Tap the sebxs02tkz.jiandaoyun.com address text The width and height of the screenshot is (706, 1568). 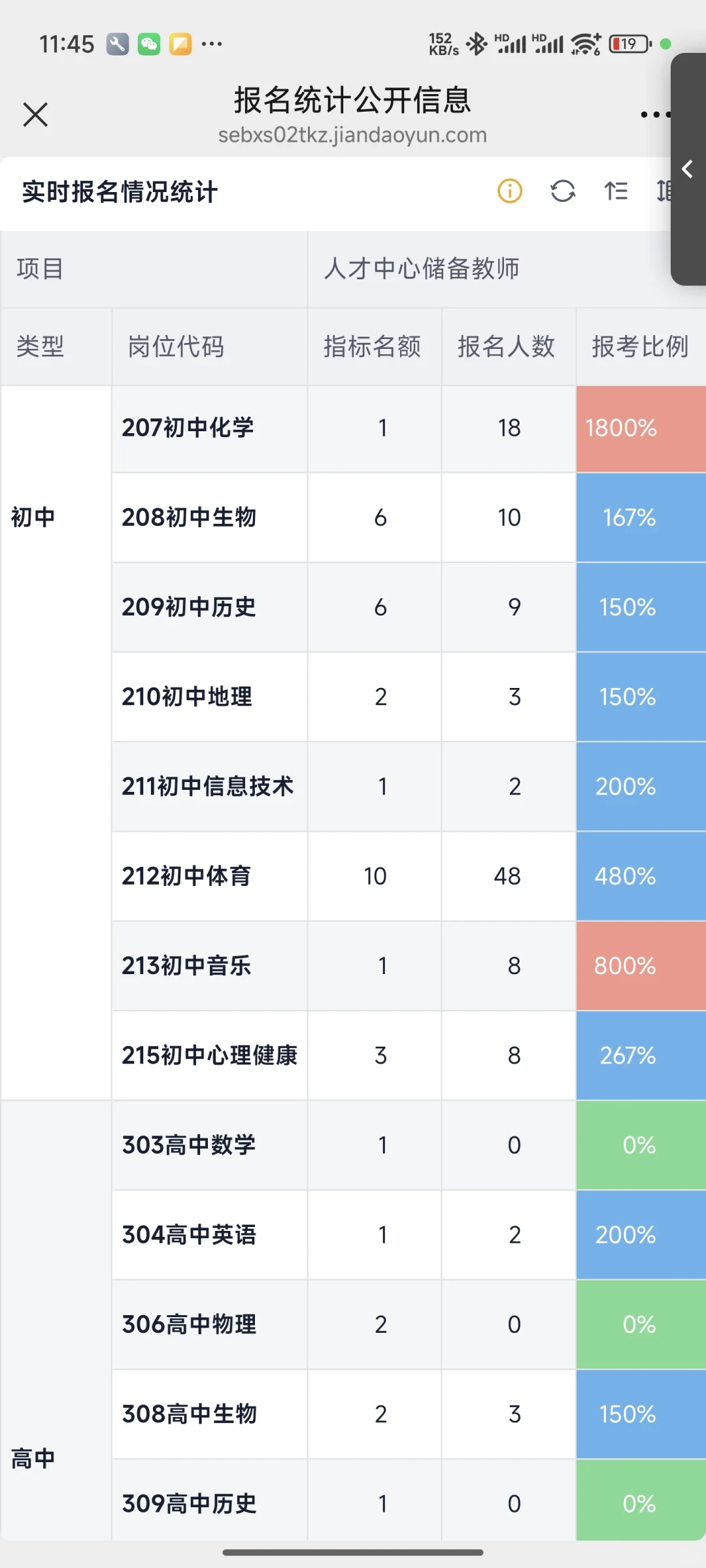click(x=352, y=135)
